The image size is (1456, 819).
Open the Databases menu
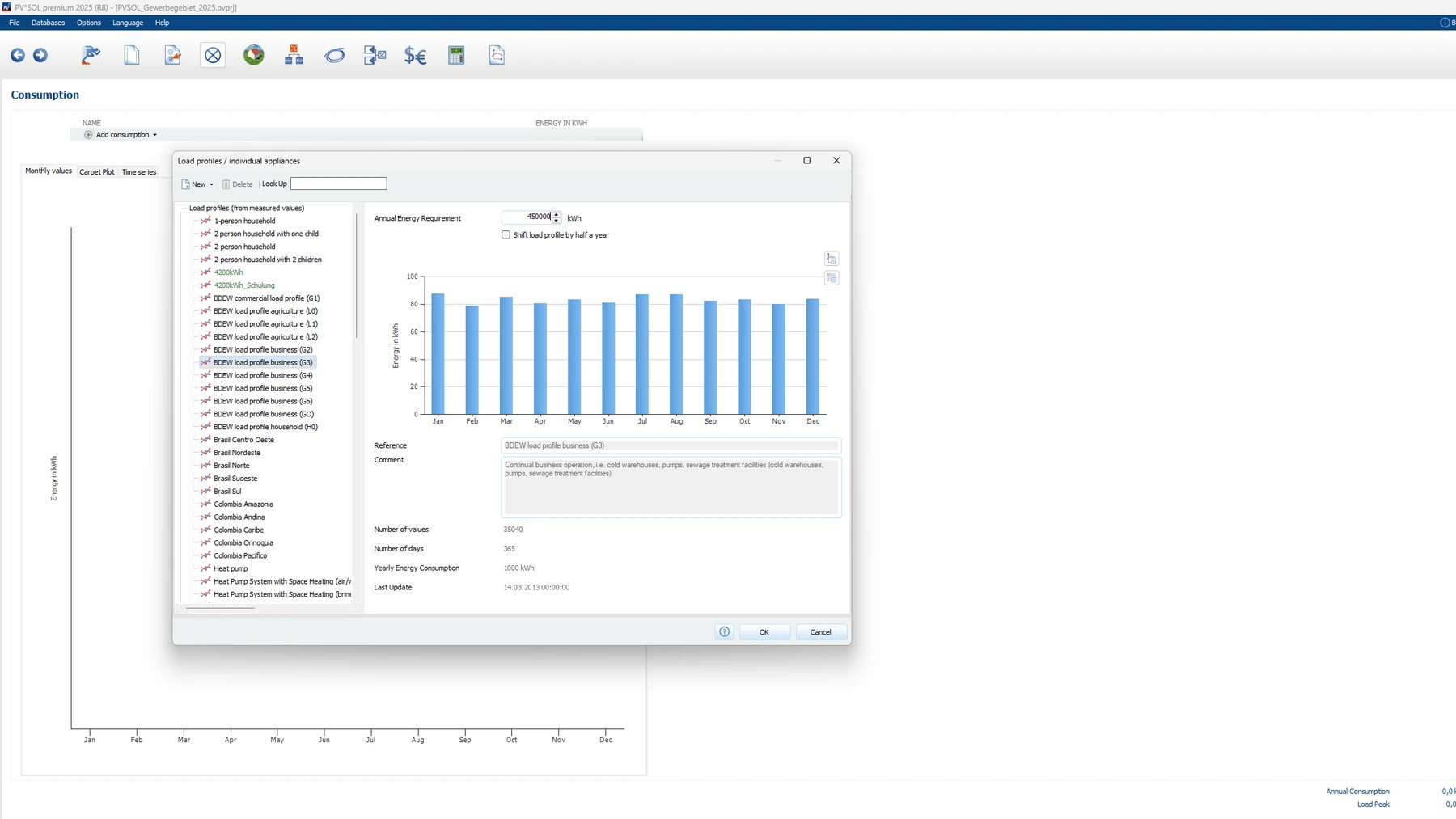[47, 23]
